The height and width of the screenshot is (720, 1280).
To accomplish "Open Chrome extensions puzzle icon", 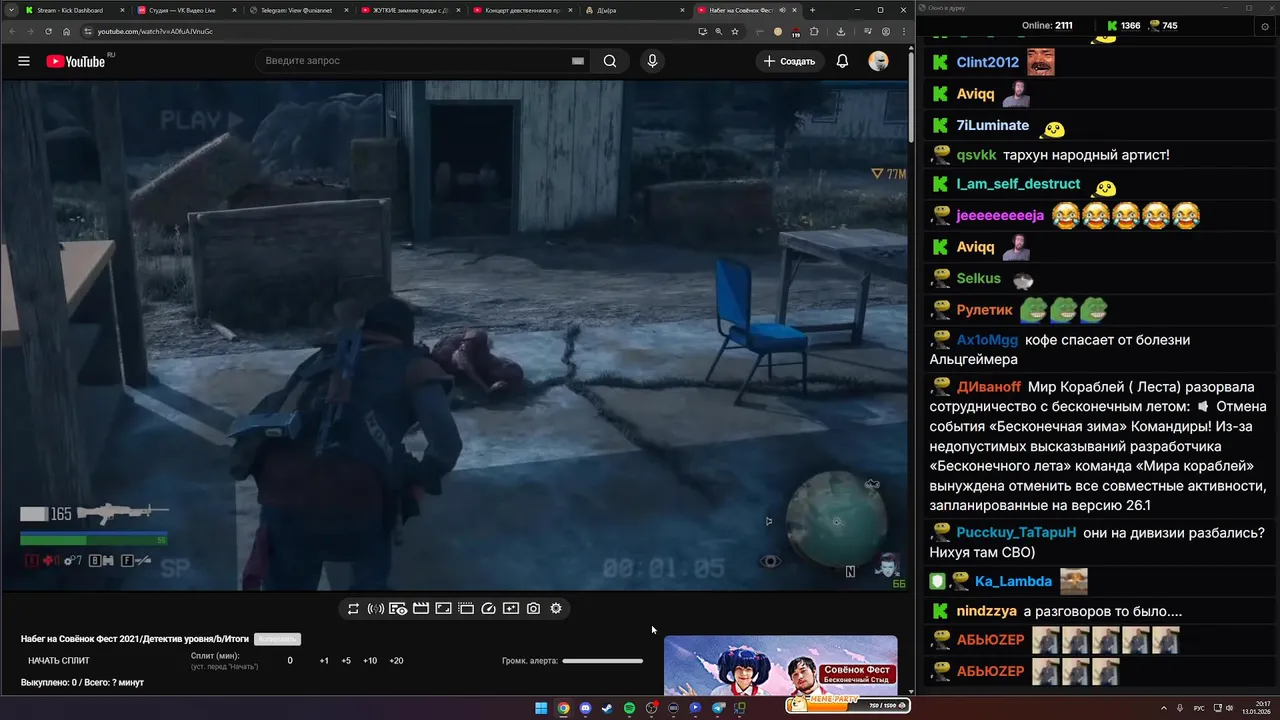I will click(x=814, y=31).
